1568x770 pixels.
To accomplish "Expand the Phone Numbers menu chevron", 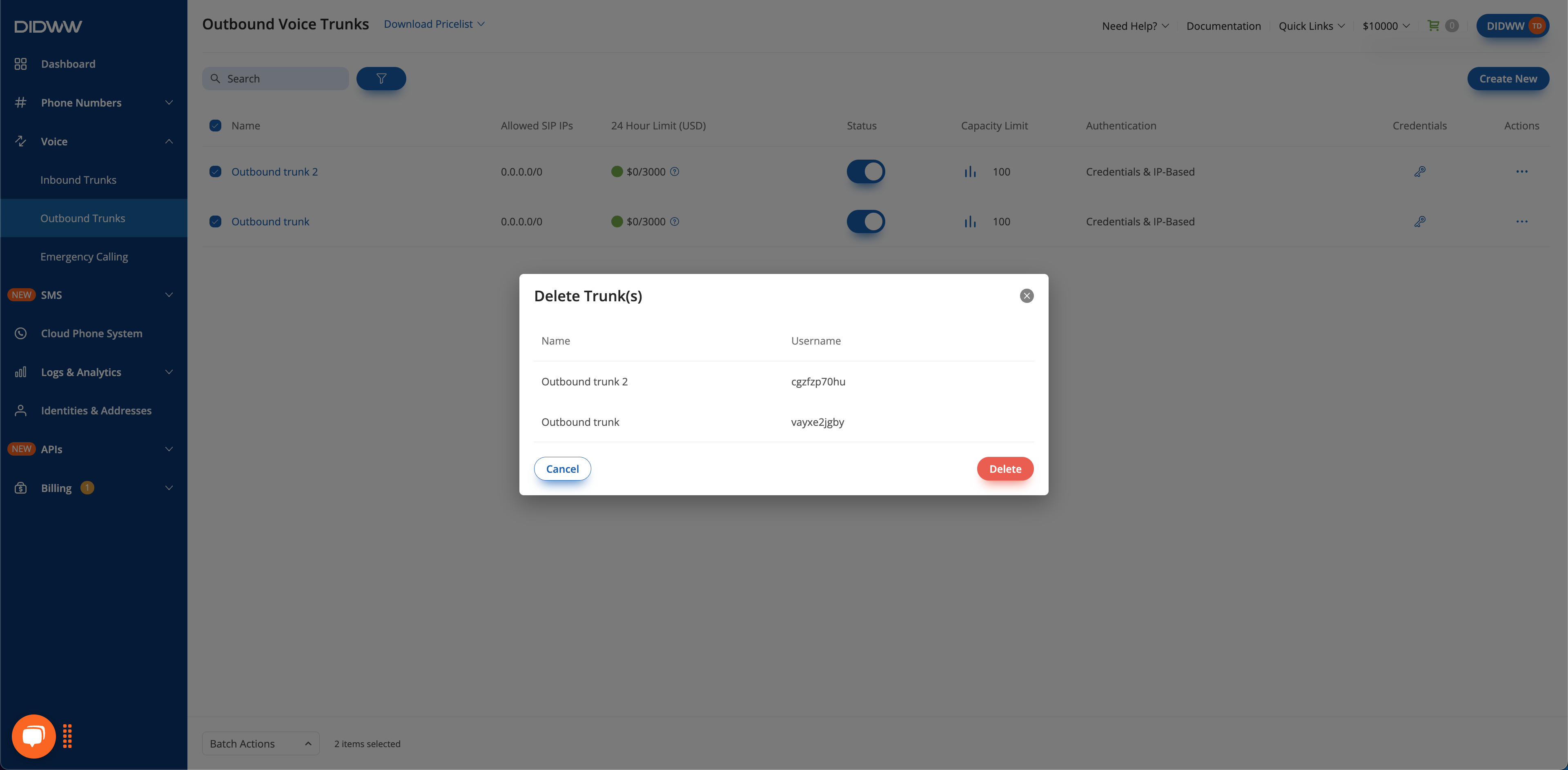I will (169, 102).
